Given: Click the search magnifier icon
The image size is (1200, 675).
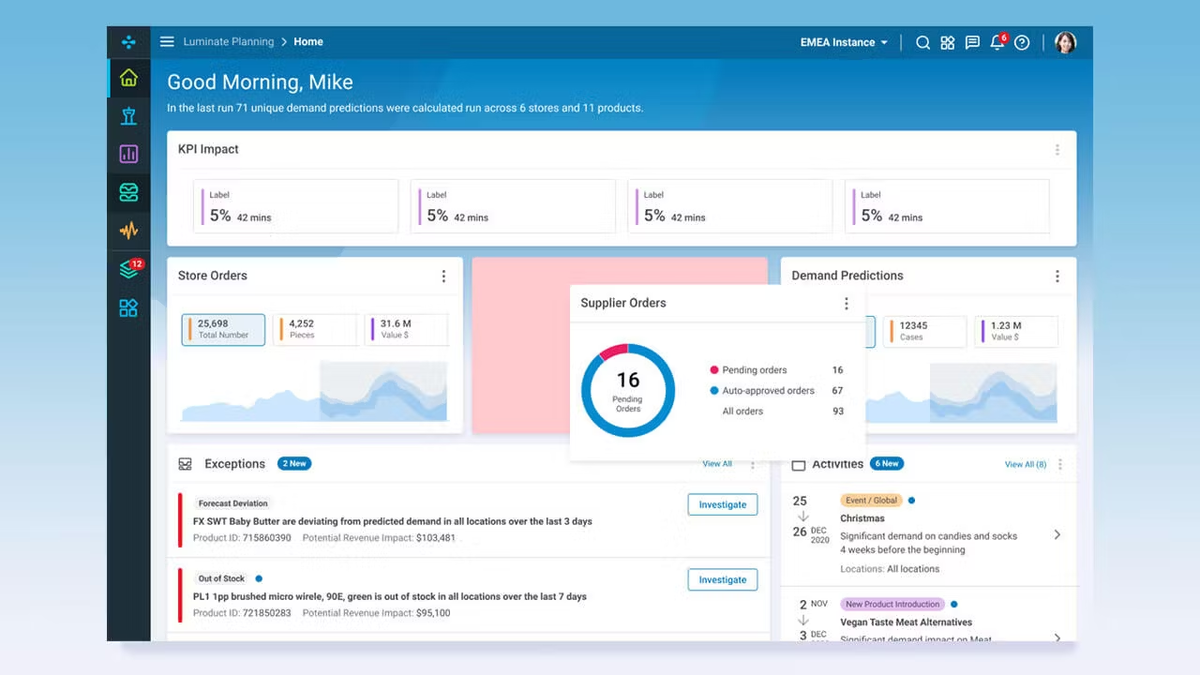Looking at the screenshot, I should click(923, 43).
